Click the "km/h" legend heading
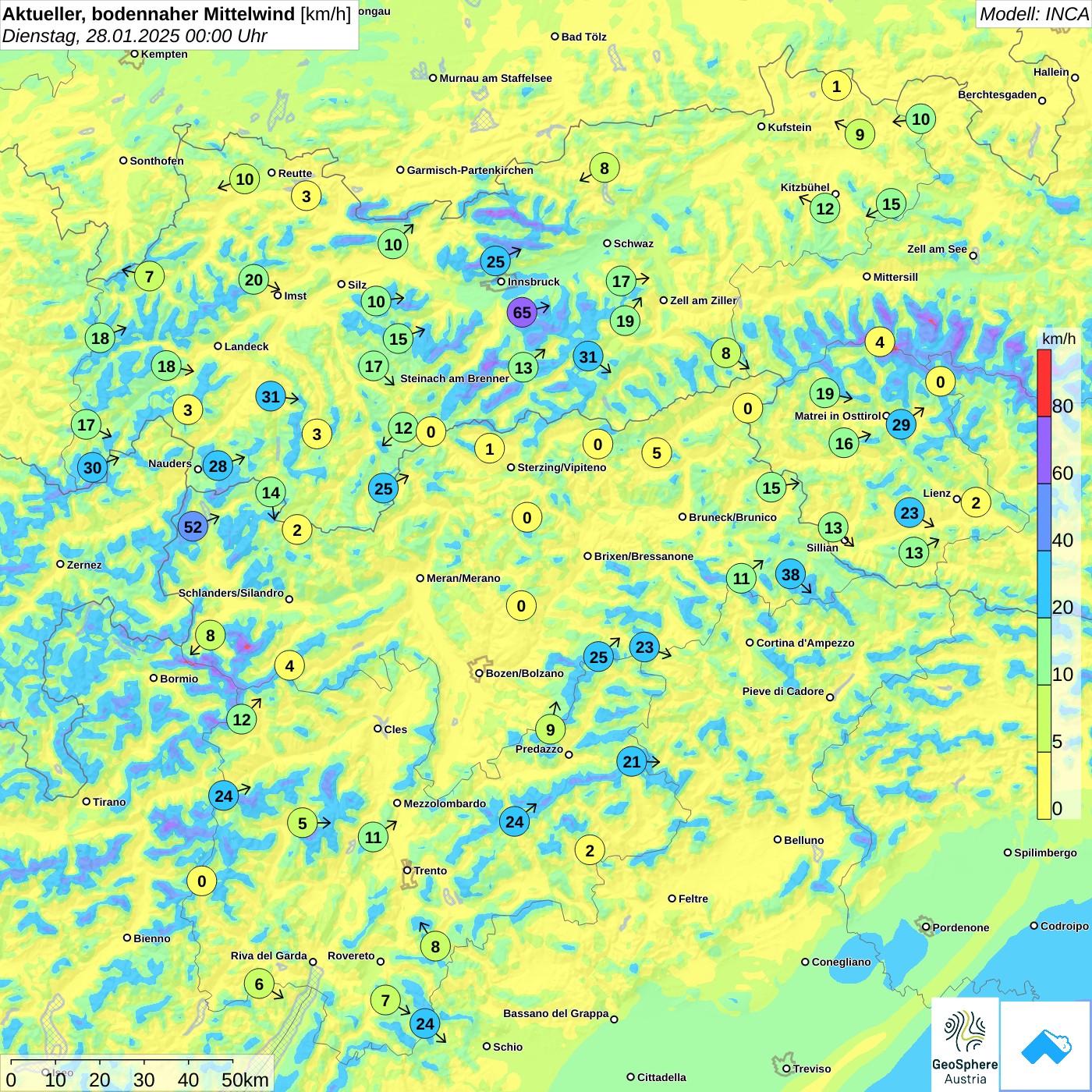The height and width of the screenshot is (1092, 1092). pyautogui.click(x=1058, y=339)
